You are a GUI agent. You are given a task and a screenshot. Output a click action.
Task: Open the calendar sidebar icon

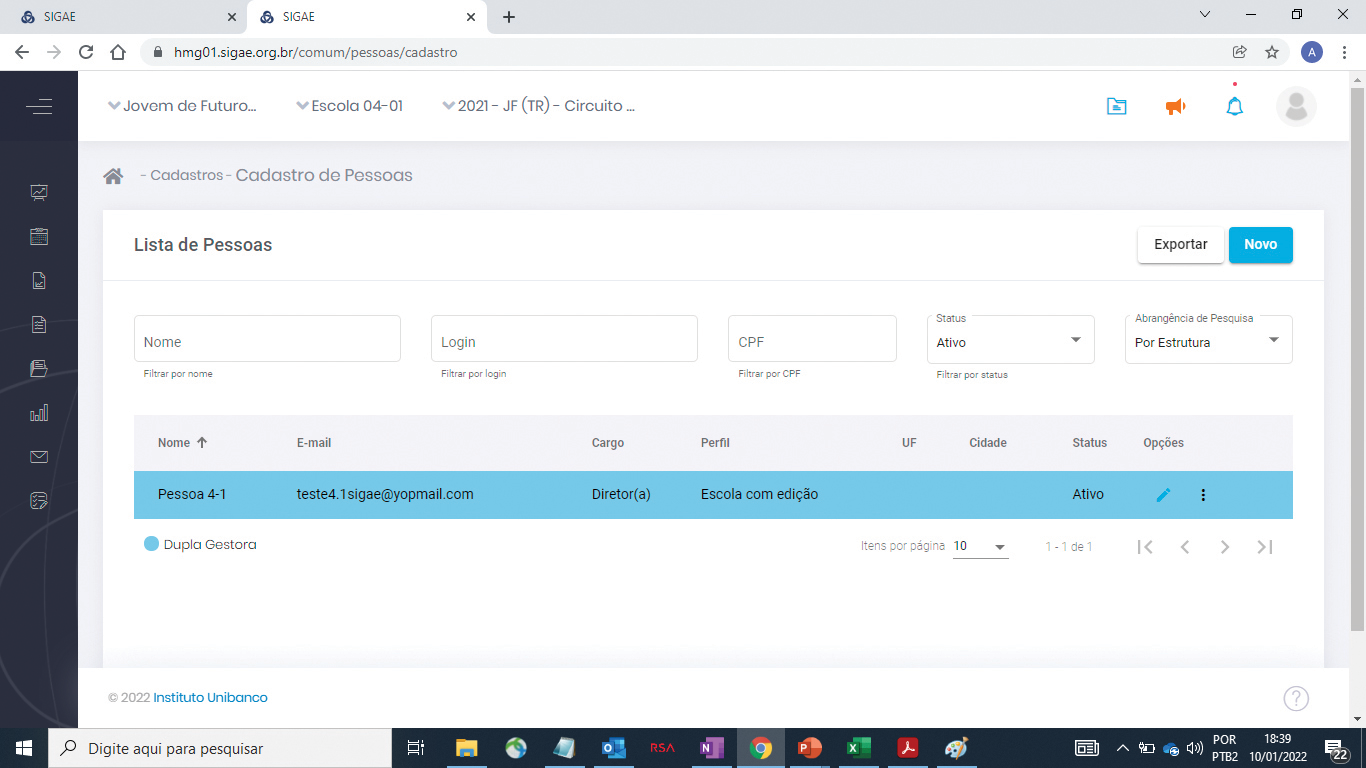pos(39,237)
